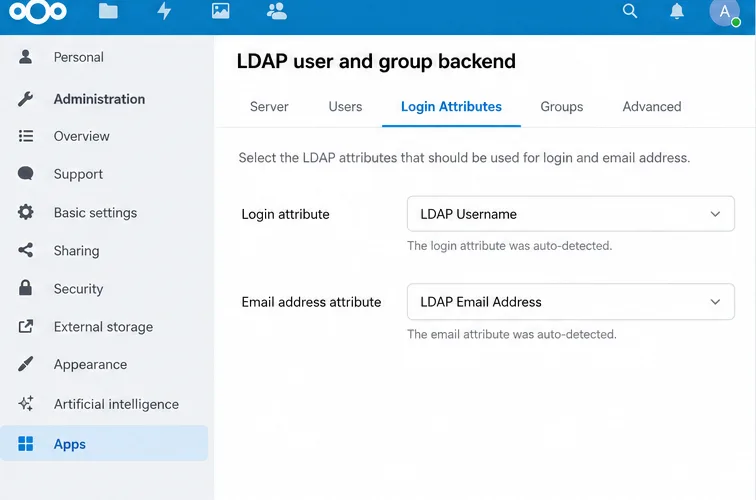Open the Email address attribute dropdown

pyautogui.click(x=571, y=302)
